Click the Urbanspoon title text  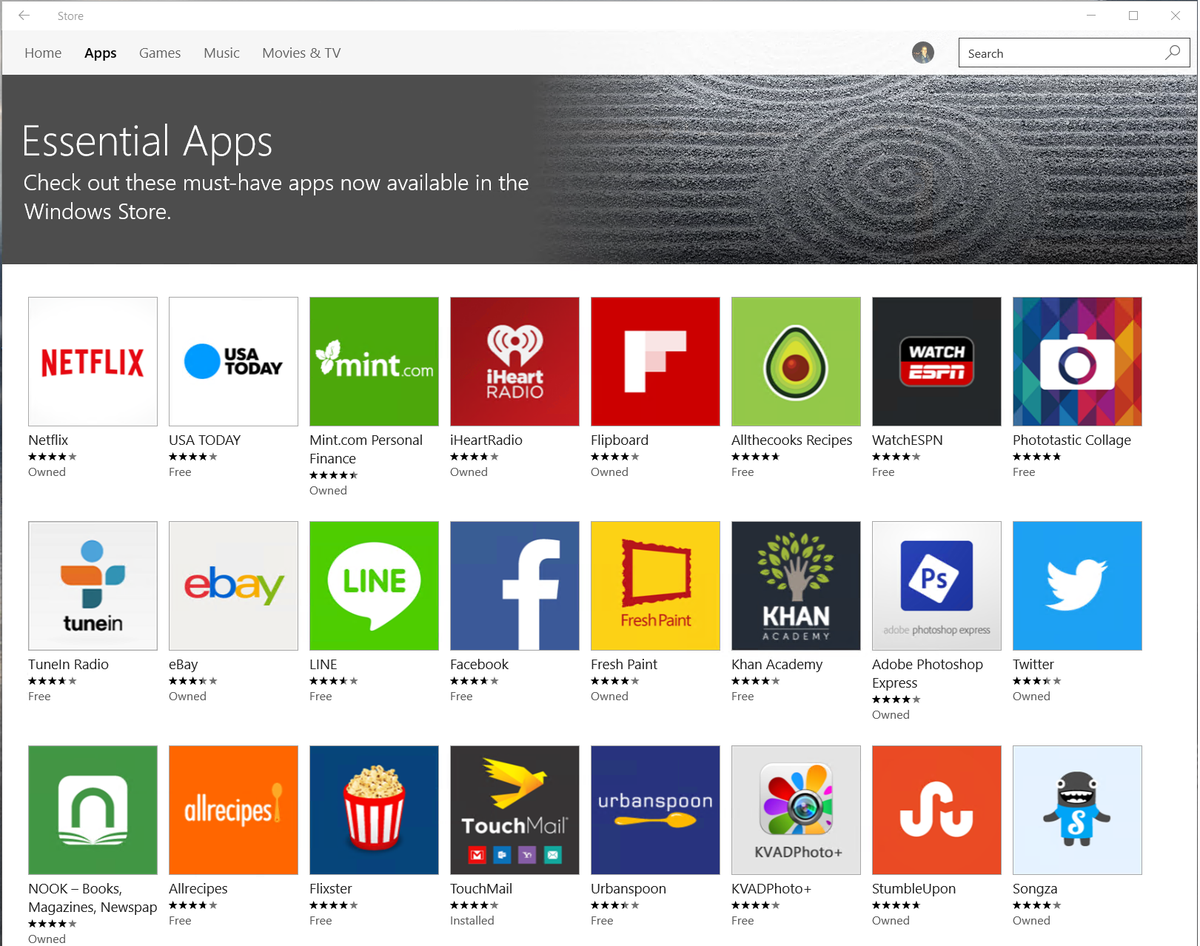[628, 889]
